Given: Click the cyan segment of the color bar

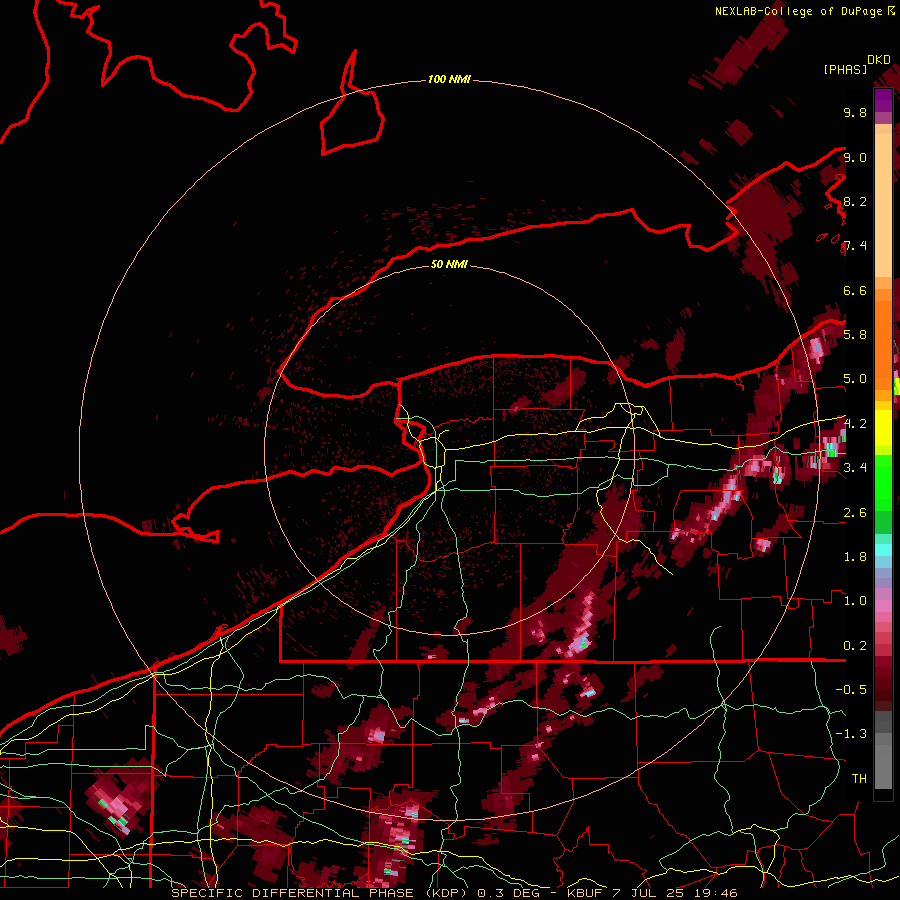Looking at the screenshot, I should [x=883, y=550].
